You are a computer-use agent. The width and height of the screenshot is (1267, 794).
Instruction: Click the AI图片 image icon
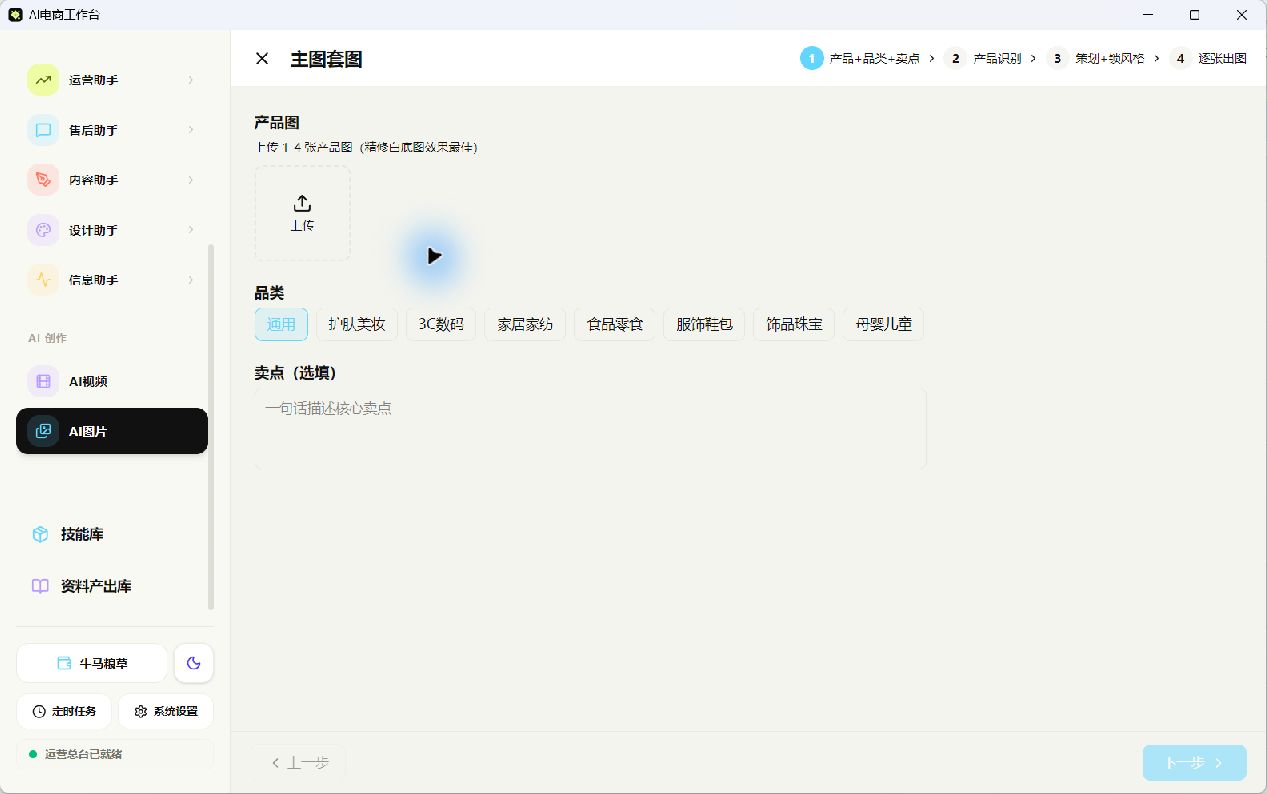point(43,431)
